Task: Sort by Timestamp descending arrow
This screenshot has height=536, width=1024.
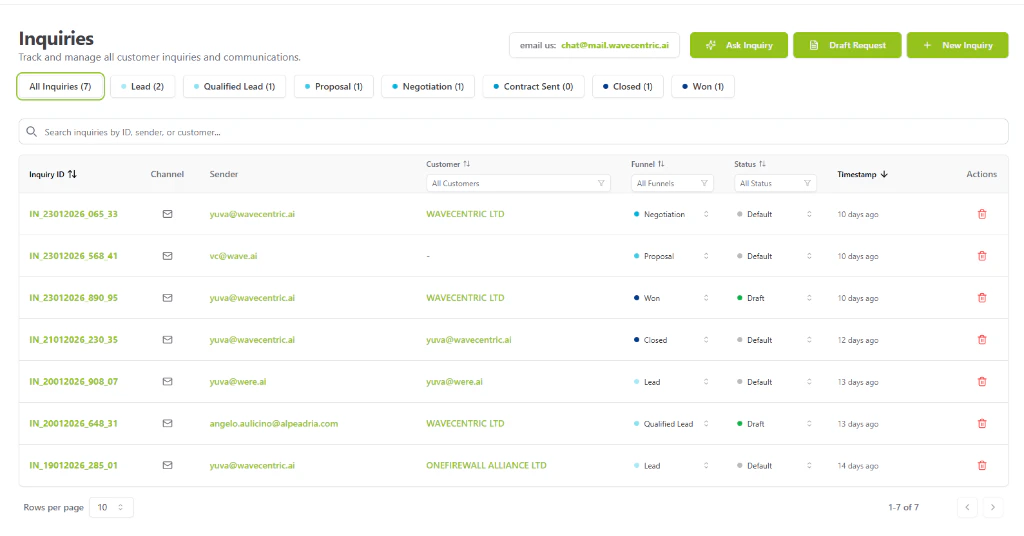Action: [884, 174]
